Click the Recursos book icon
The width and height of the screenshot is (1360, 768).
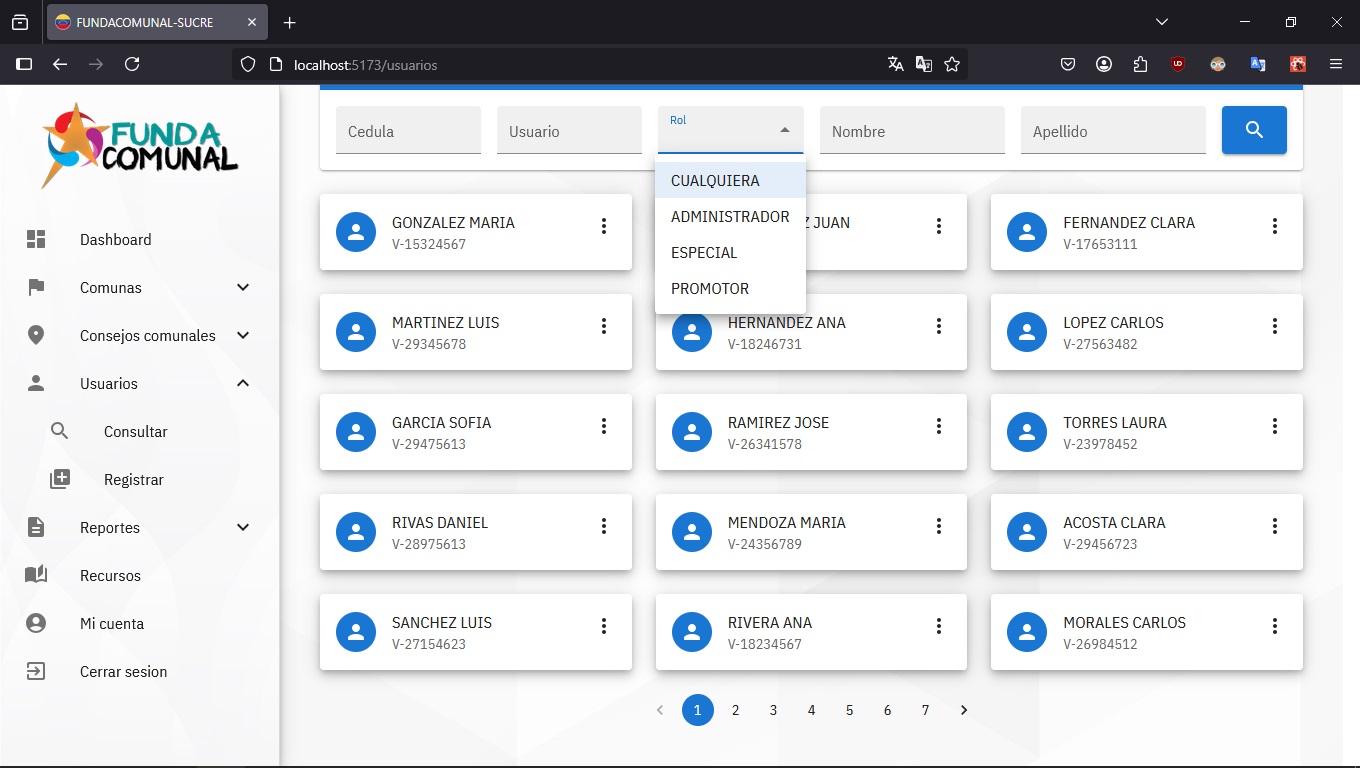36,575
